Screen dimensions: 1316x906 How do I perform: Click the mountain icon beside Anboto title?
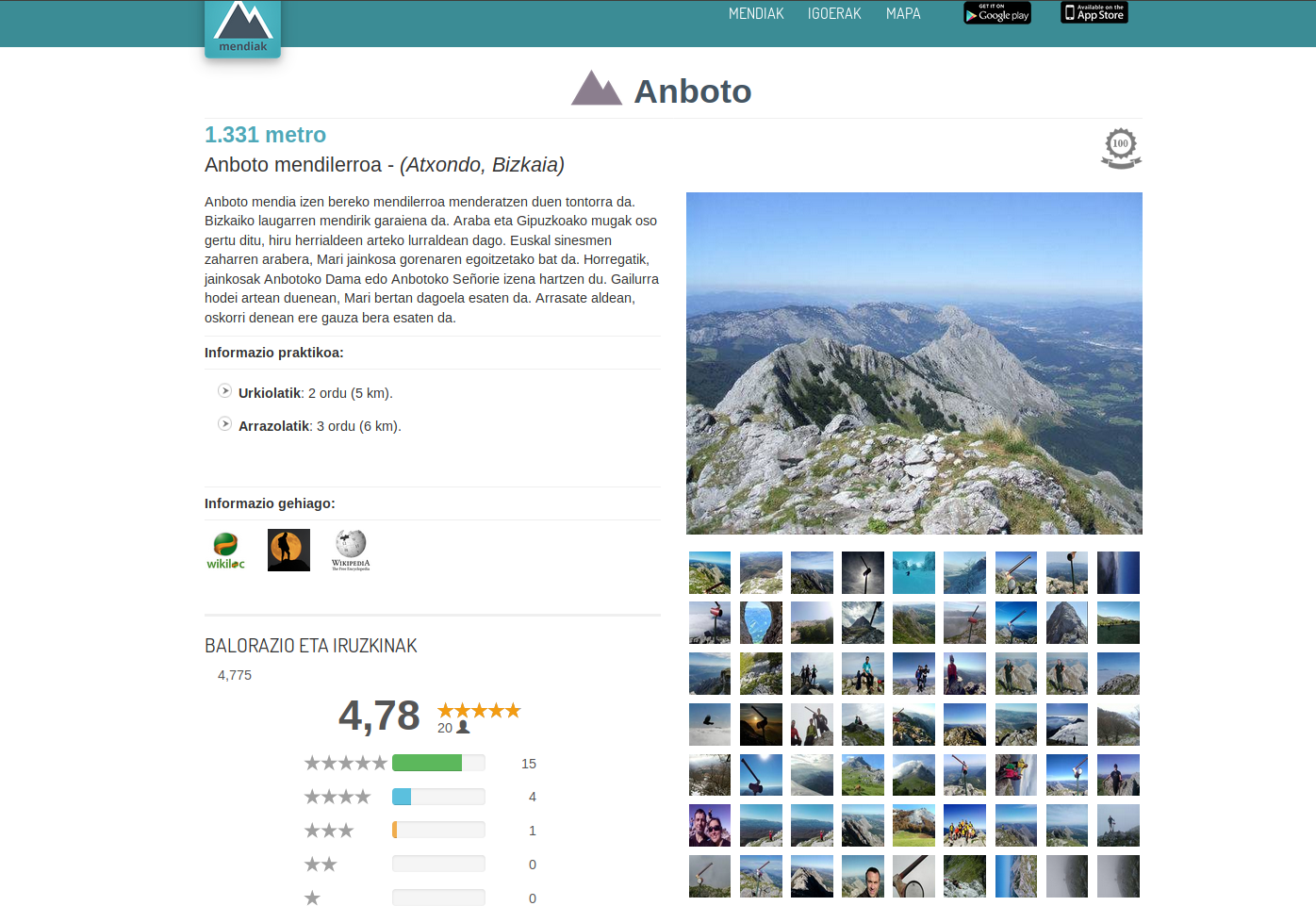click(597, 88)
